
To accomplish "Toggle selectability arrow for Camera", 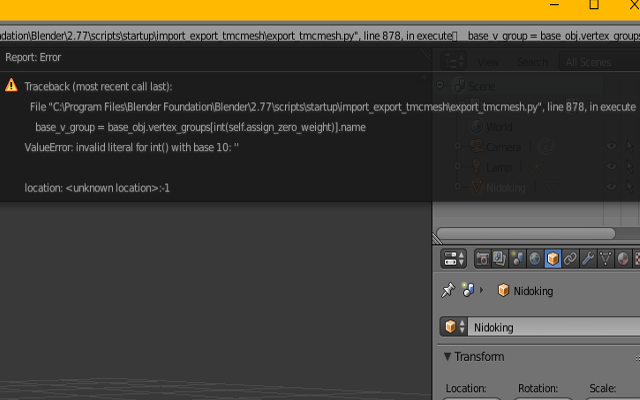I will pyautogui.click(x=629, y=146).
